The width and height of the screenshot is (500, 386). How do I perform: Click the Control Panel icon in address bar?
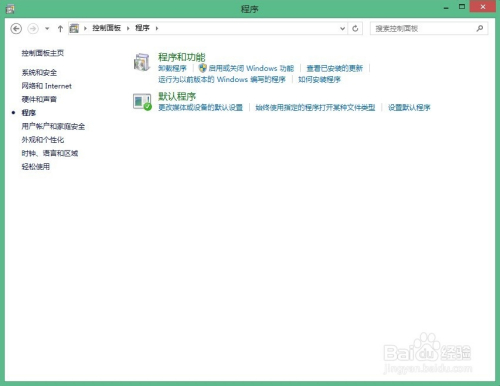coord(74,28)
